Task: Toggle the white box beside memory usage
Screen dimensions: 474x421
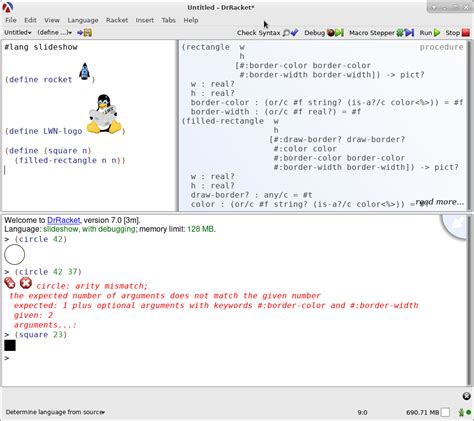Action: tap(445, 412)
